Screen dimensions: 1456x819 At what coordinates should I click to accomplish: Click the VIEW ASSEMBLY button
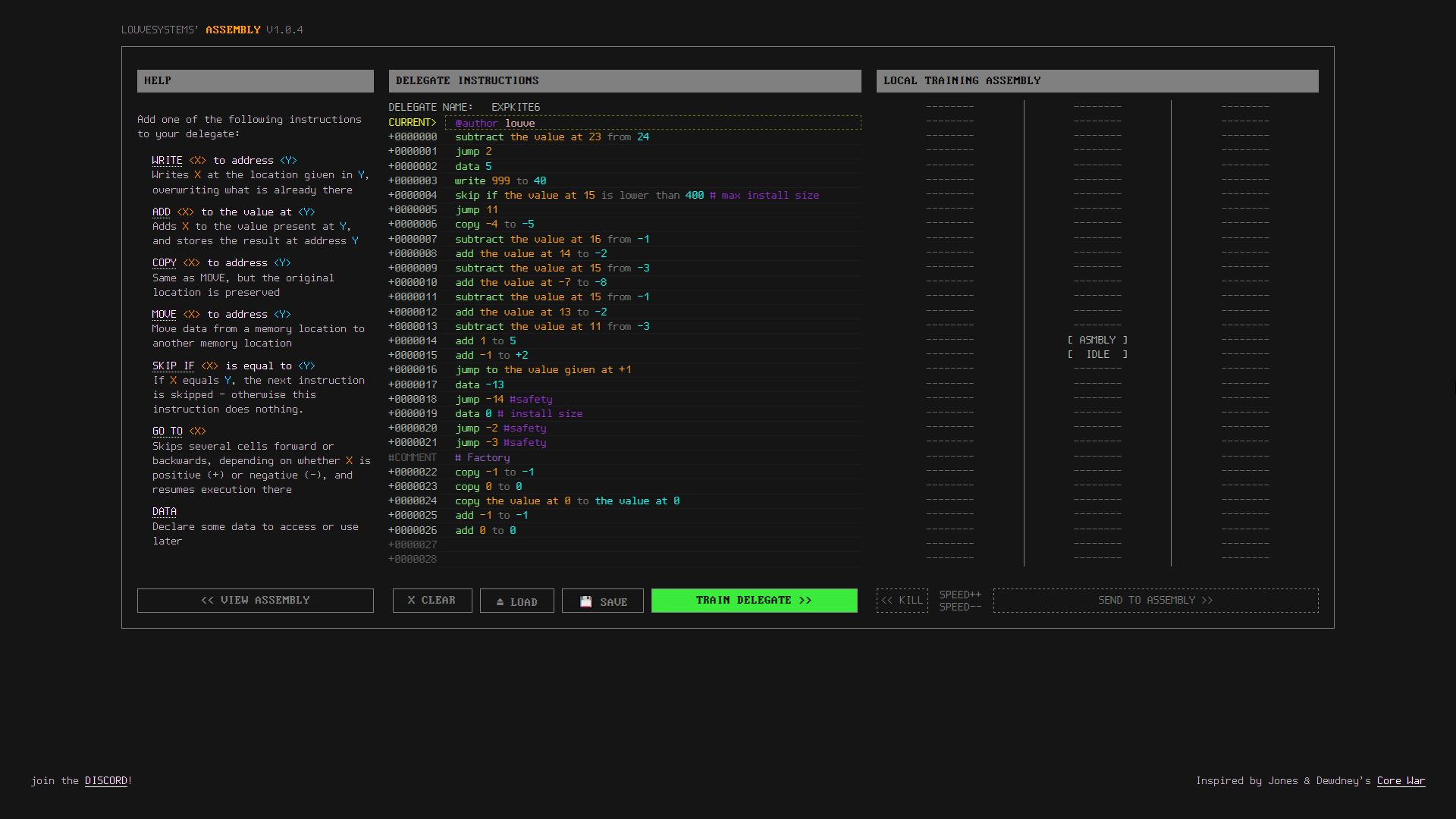pyautogui.click(x=255, y=600)
